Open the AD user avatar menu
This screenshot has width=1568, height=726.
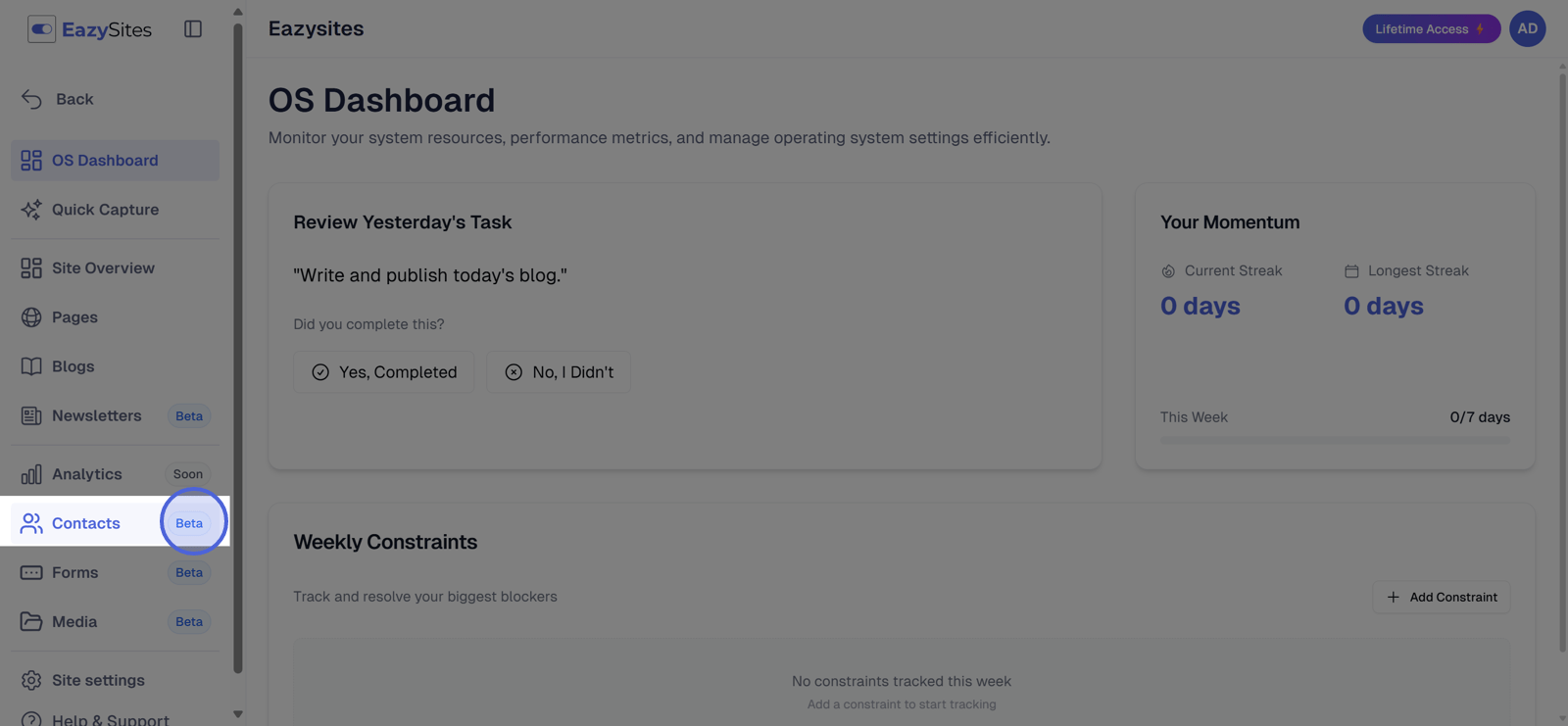tap(1527, 28)
